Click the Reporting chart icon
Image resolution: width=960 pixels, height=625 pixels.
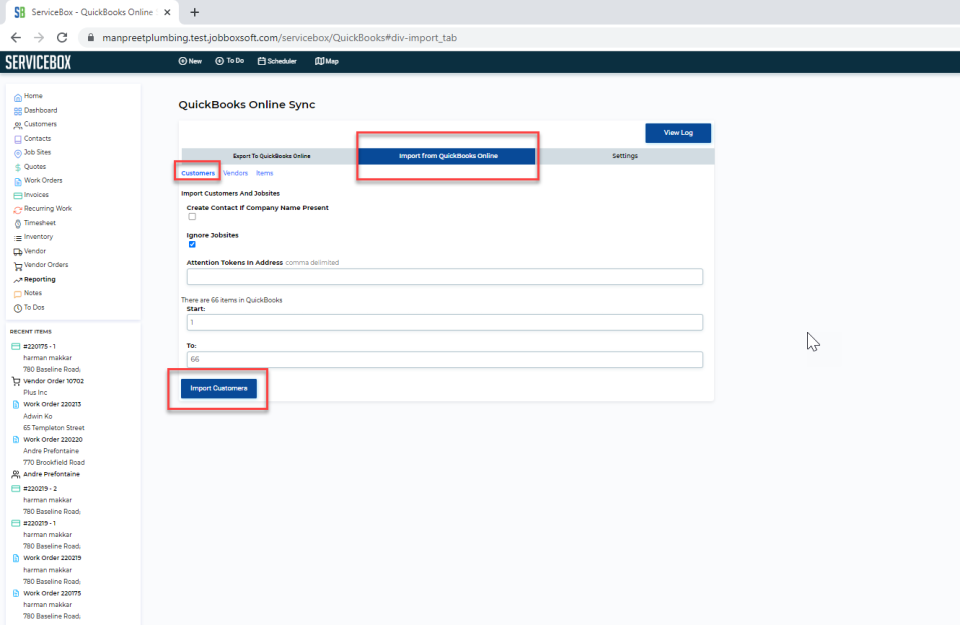coord(18,280)
